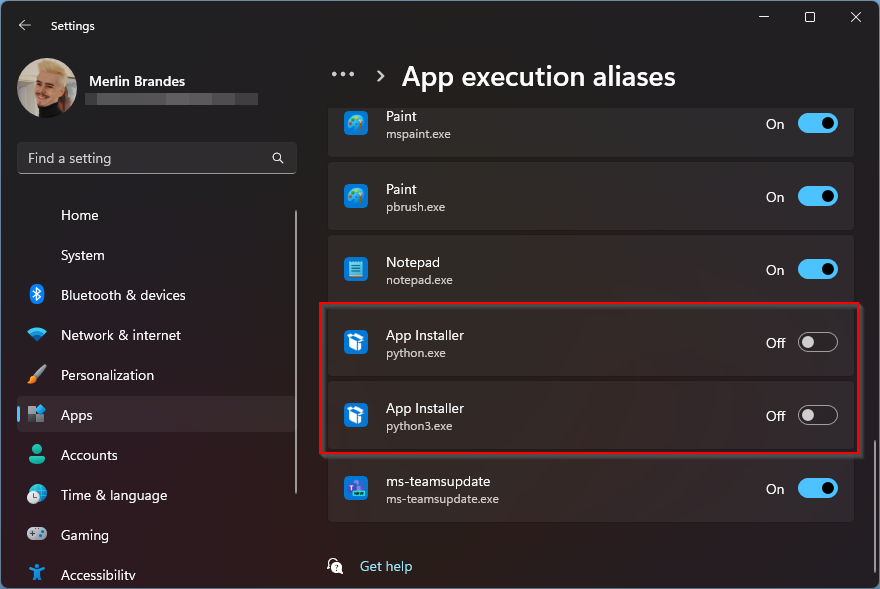
Task: Select Apps in the sidebar
Action: 76,415
